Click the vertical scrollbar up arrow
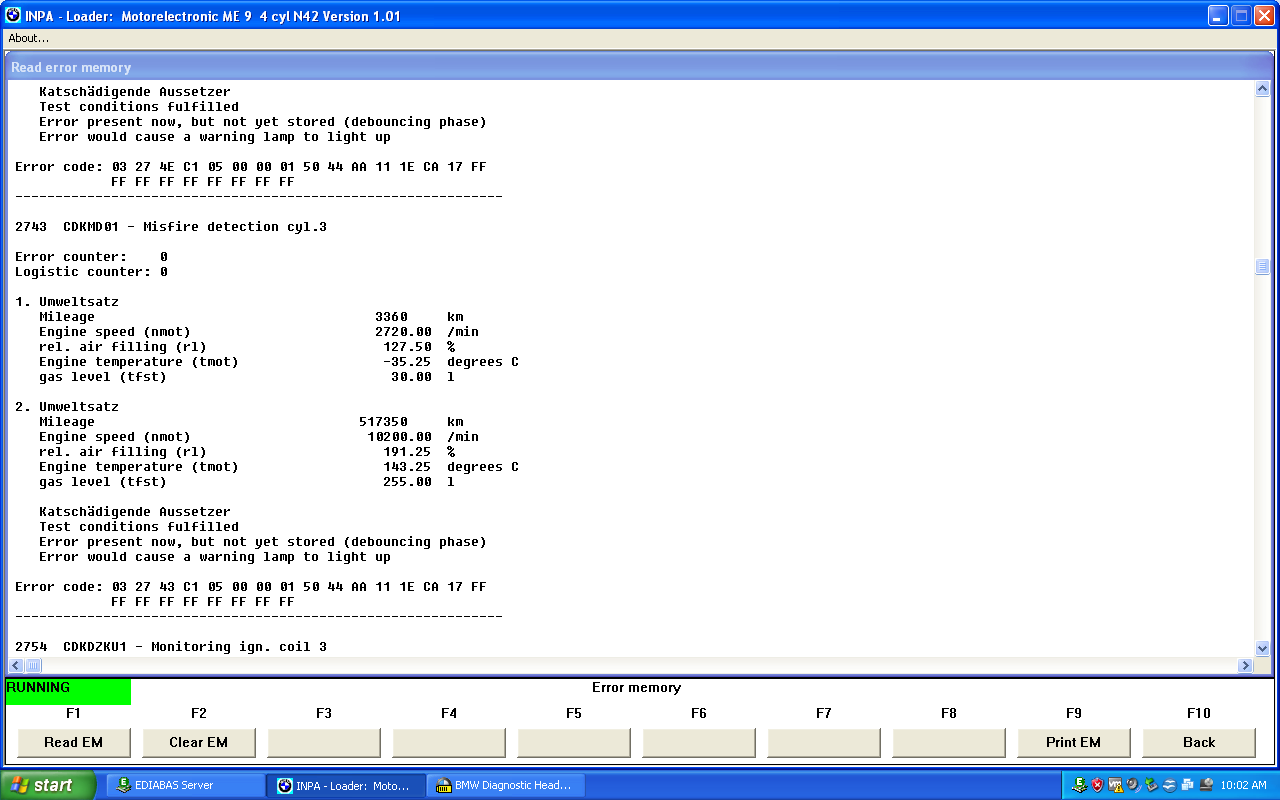 click(1262, 89)
